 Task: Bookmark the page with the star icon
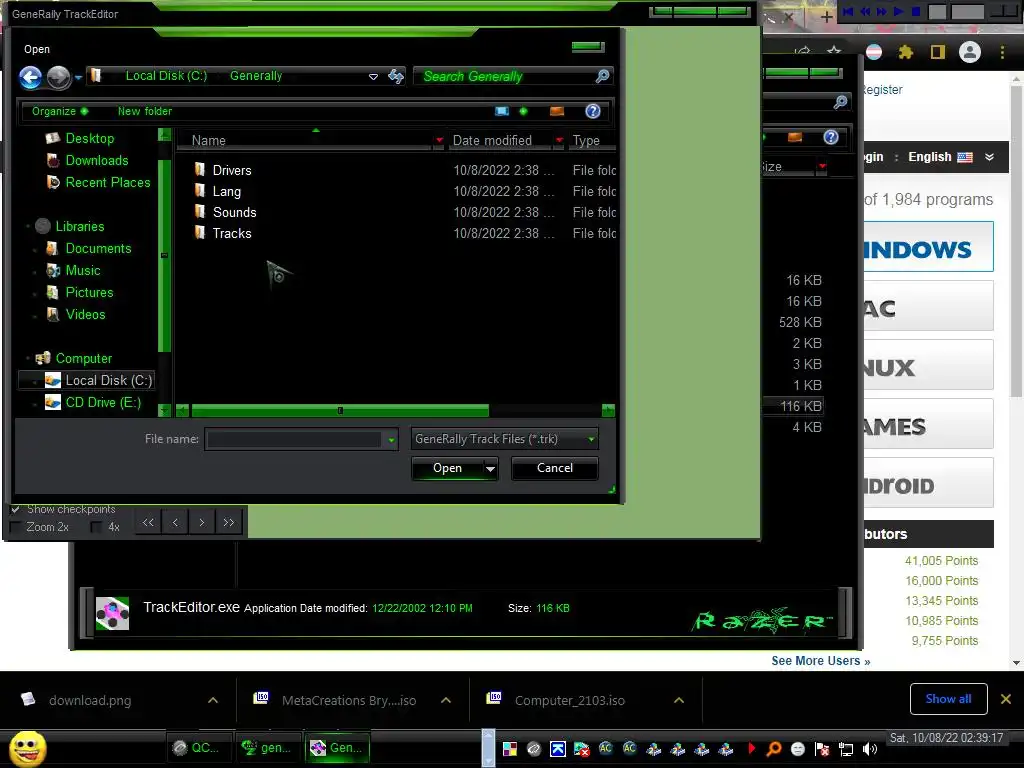tap(834, 51)
